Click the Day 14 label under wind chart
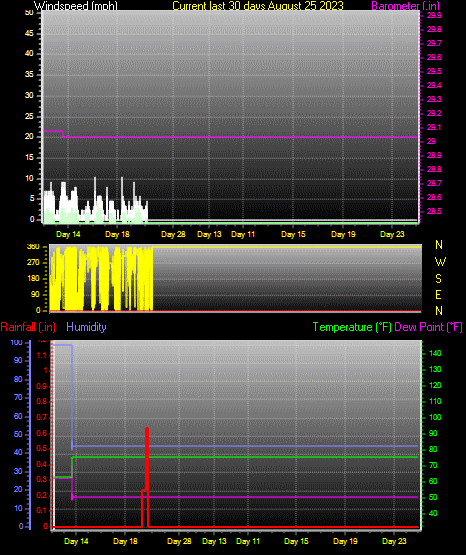 tap(68, 234)
